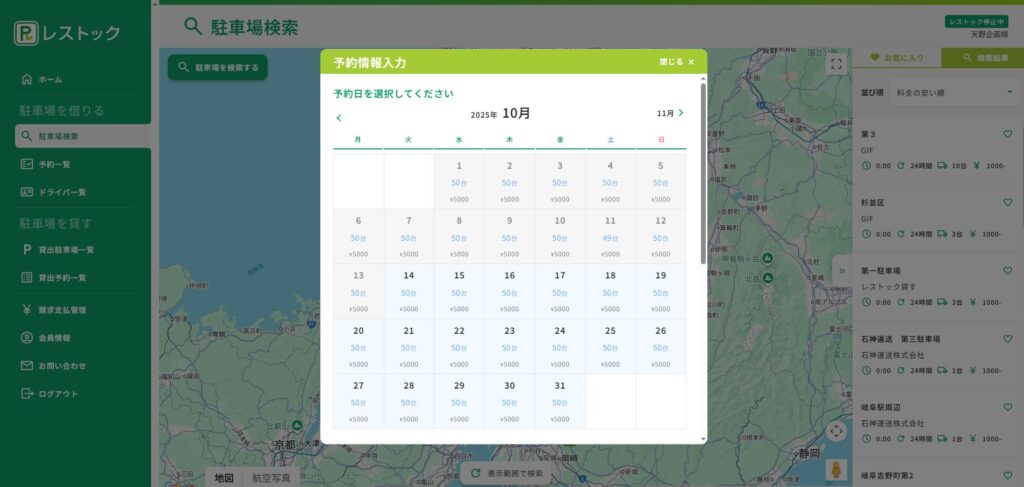Collapse the results panel with double chevron

point(842,270)
